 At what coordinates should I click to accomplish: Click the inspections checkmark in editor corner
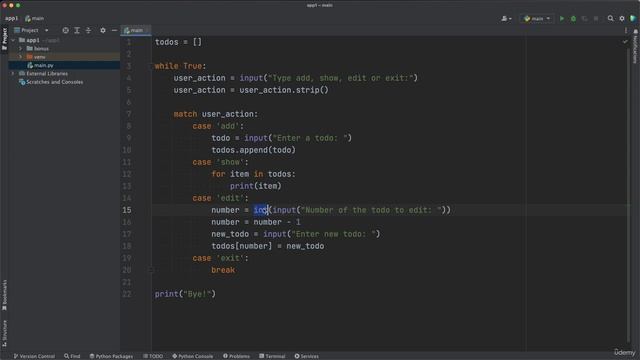625,42
